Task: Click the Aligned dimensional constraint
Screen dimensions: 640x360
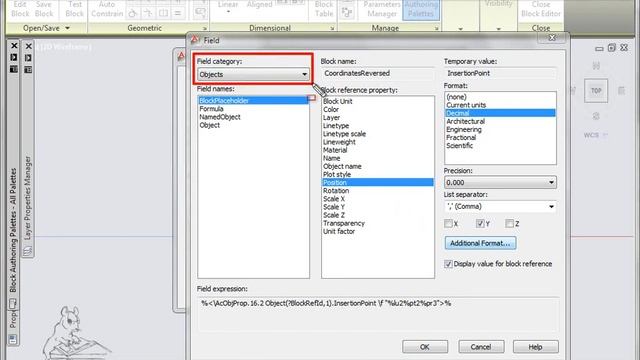Action: 259,4
